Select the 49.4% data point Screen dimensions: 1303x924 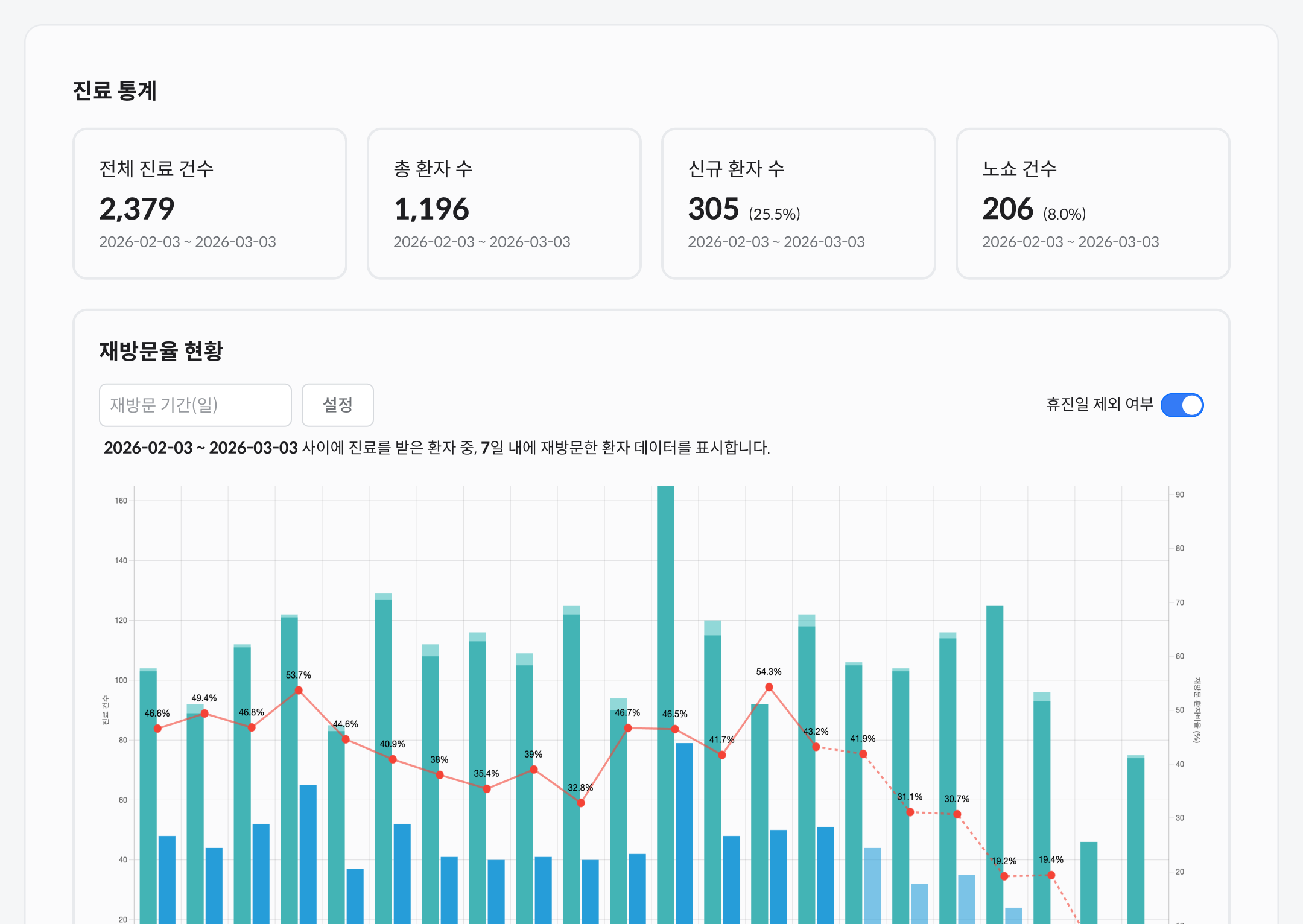pyautogui.click(x=204, y=714)
